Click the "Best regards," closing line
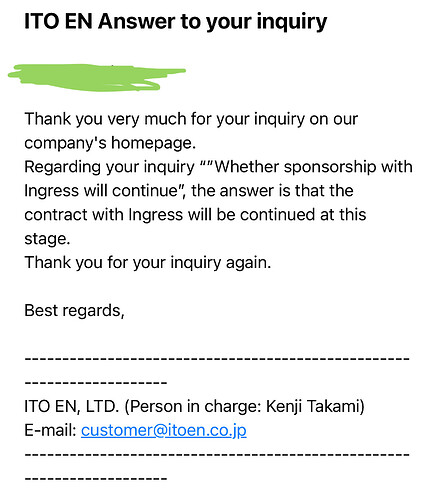This screenshot has width=439, height=500. pyautogui.click(x=74, y=311)
